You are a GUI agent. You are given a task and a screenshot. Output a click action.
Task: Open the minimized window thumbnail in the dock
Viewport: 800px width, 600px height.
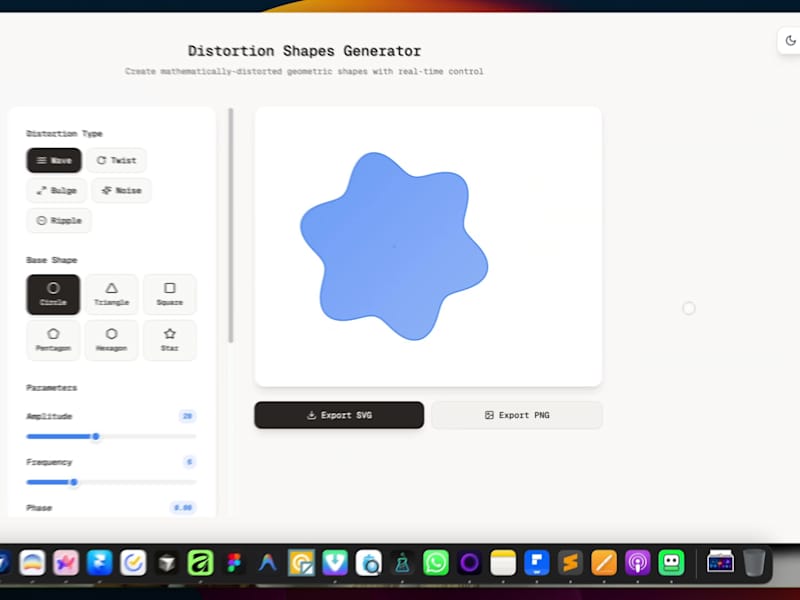tap(720, 562)
